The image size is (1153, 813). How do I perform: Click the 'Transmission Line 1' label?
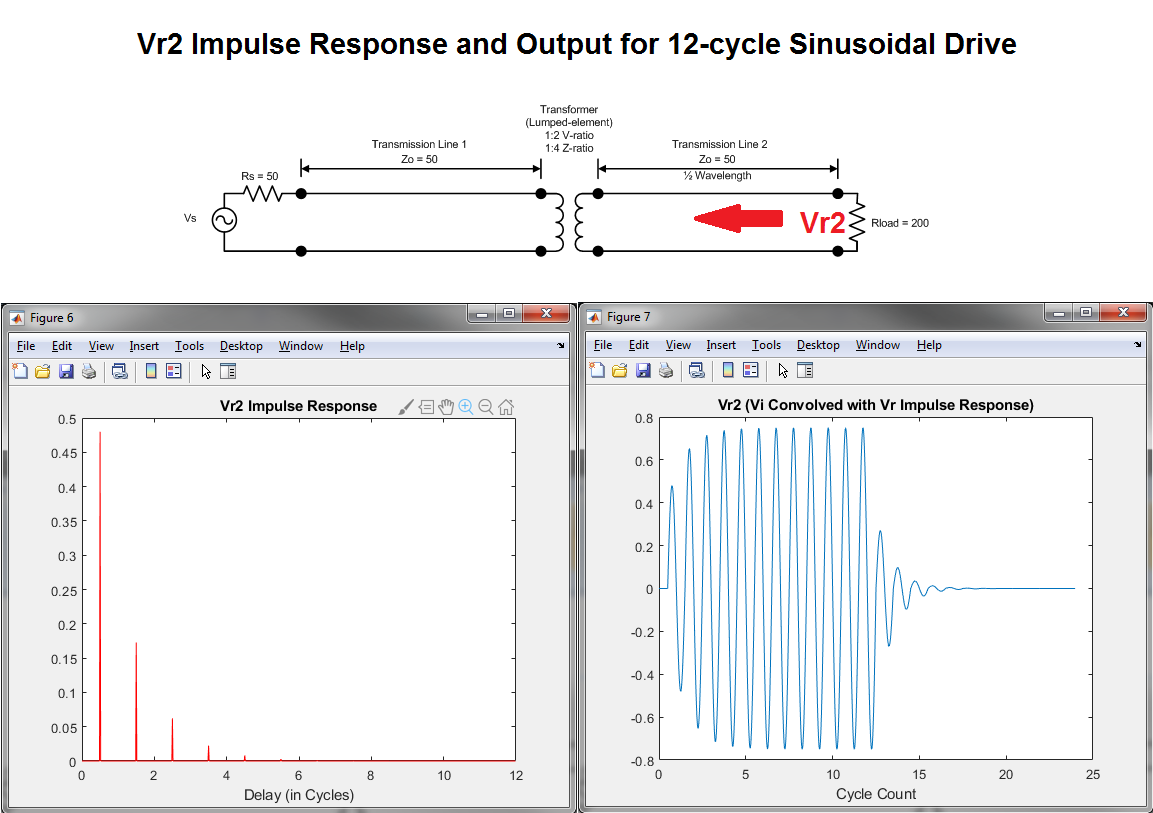[419, 145]
